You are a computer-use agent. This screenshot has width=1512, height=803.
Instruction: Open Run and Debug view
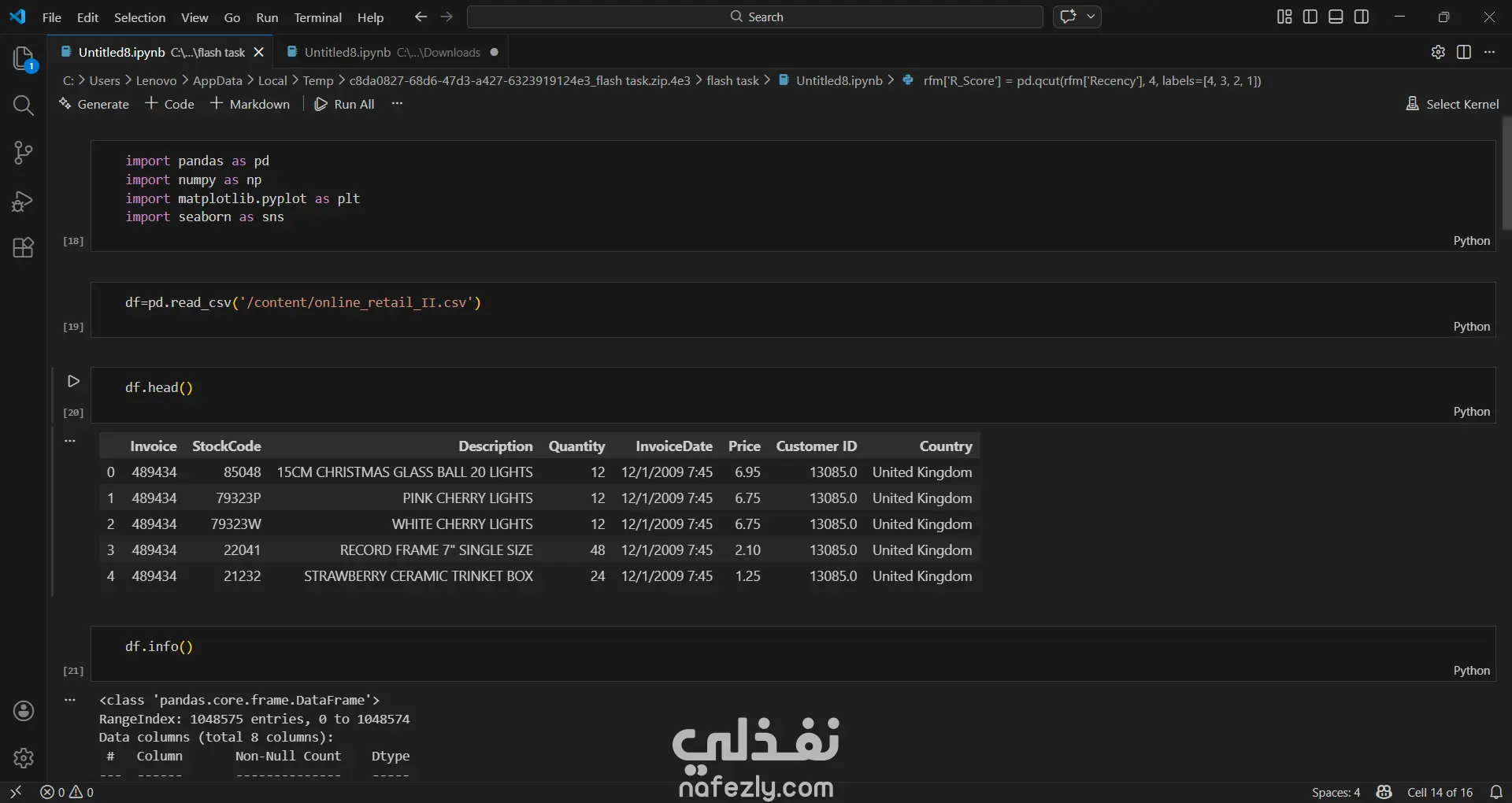tap(24, 201)
